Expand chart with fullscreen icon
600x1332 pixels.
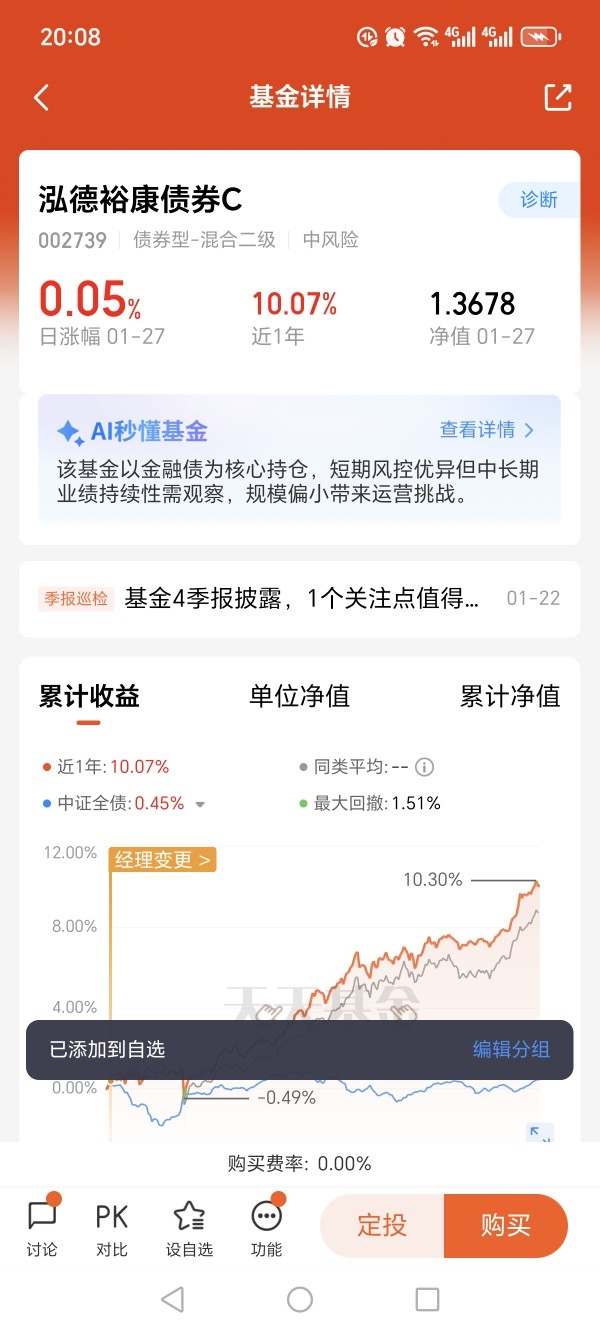coord(540,1133)
